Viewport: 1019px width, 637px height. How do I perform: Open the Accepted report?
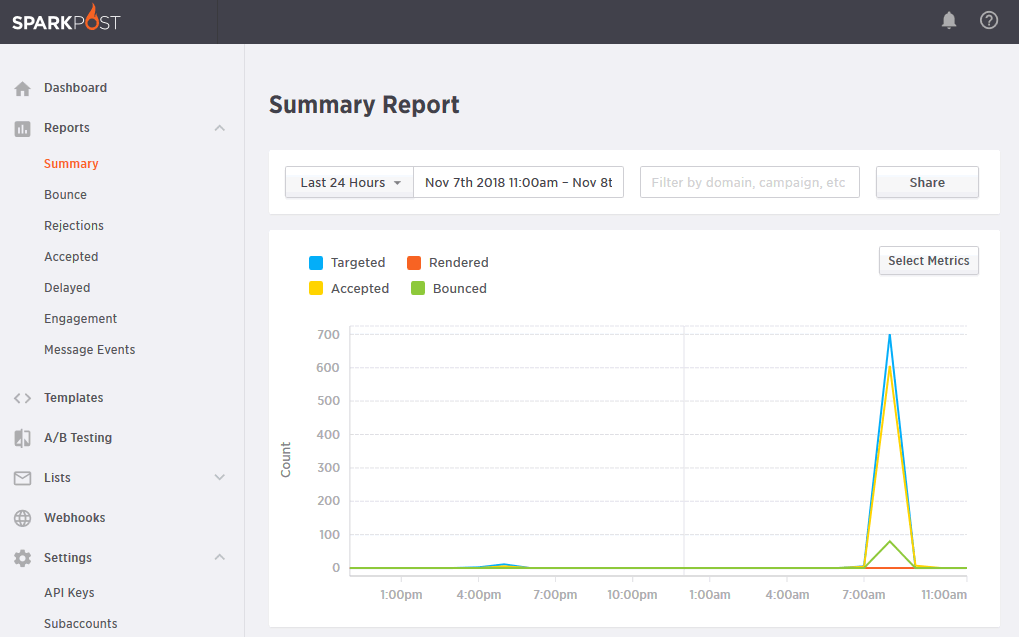[x=71, y=257]
